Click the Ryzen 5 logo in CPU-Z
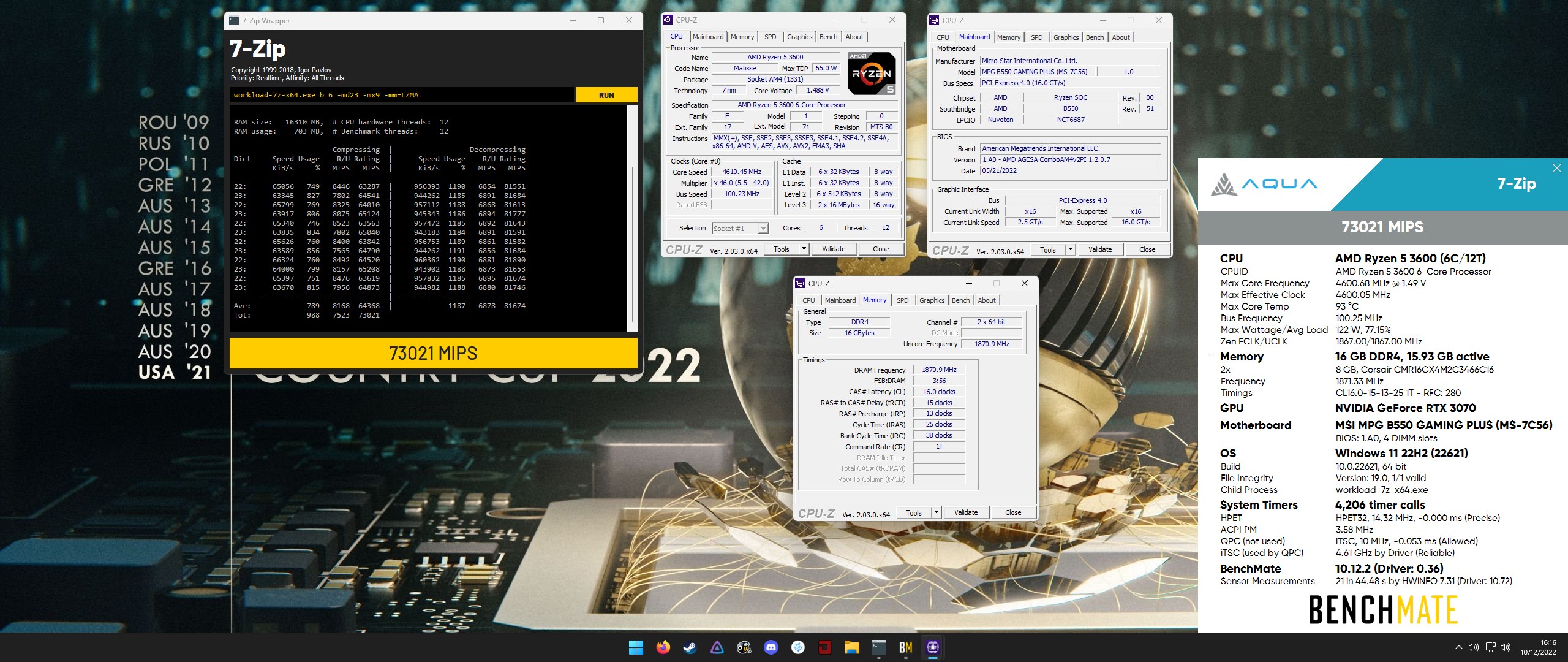The image size is (1568, 662). pos(872,74)
